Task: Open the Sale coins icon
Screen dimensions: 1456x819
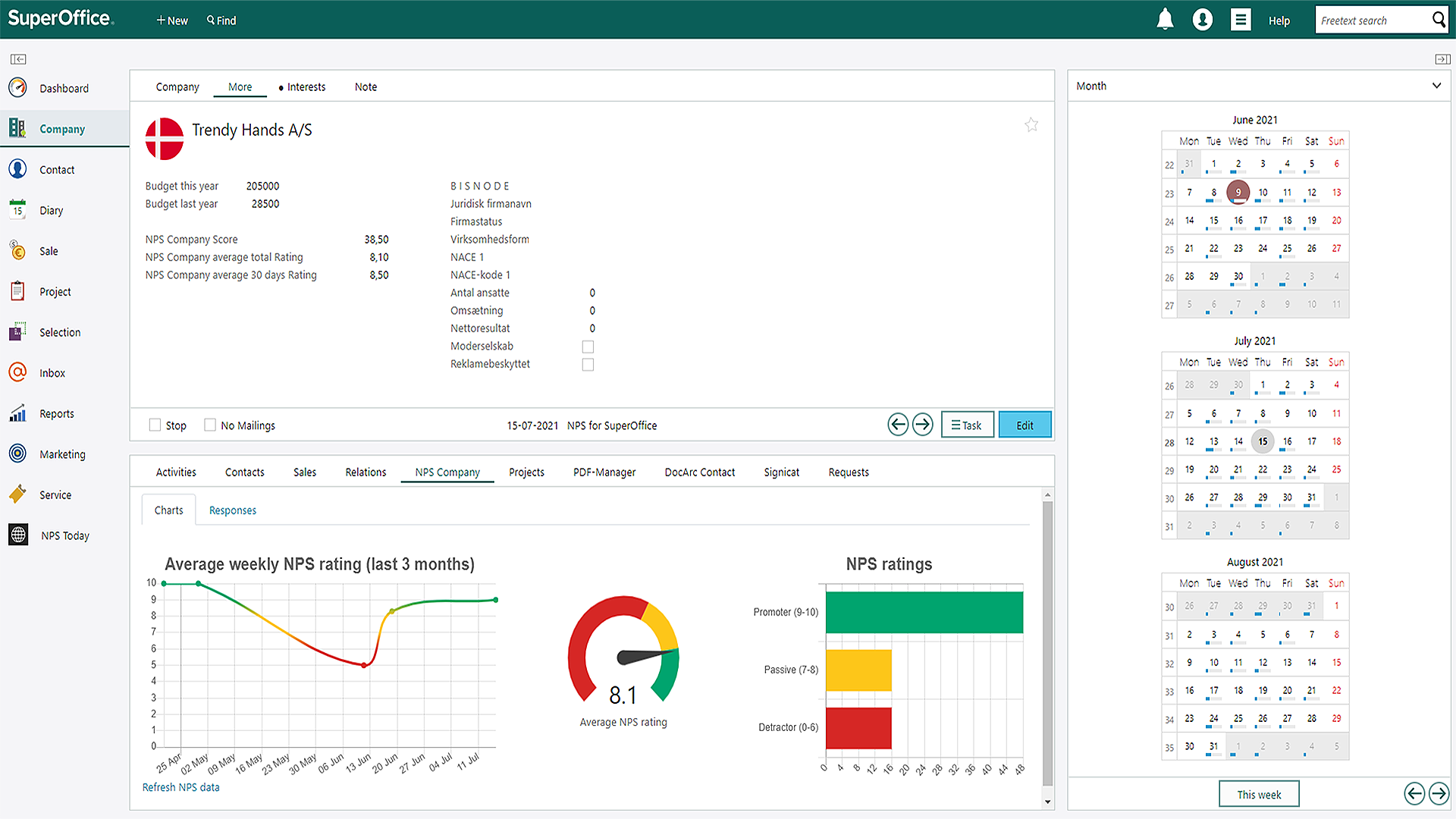Action: click(x=17, y=250)
